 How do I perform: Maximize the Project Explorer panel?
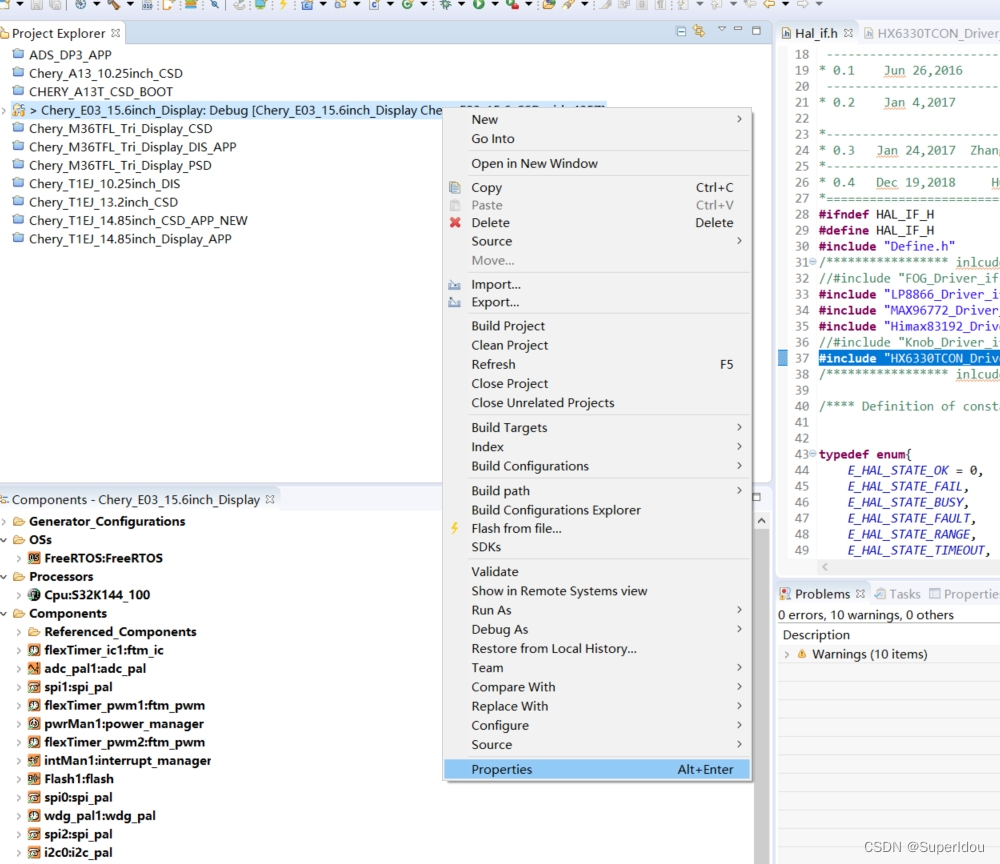coord(756,30)
